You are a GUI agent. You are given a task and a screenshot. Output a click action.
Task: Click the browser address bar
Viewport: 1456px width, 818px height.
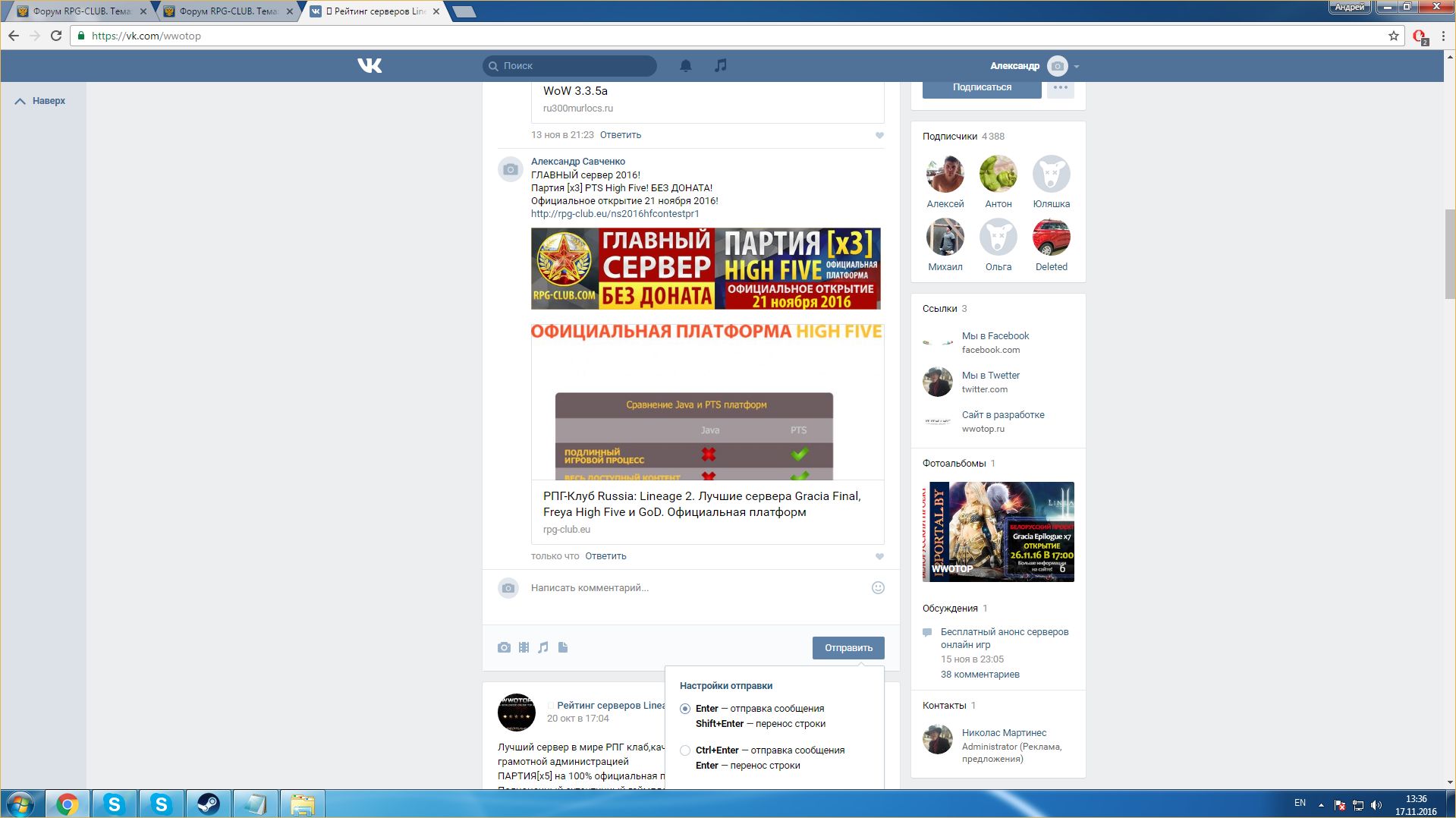click(x=736, y=36)
